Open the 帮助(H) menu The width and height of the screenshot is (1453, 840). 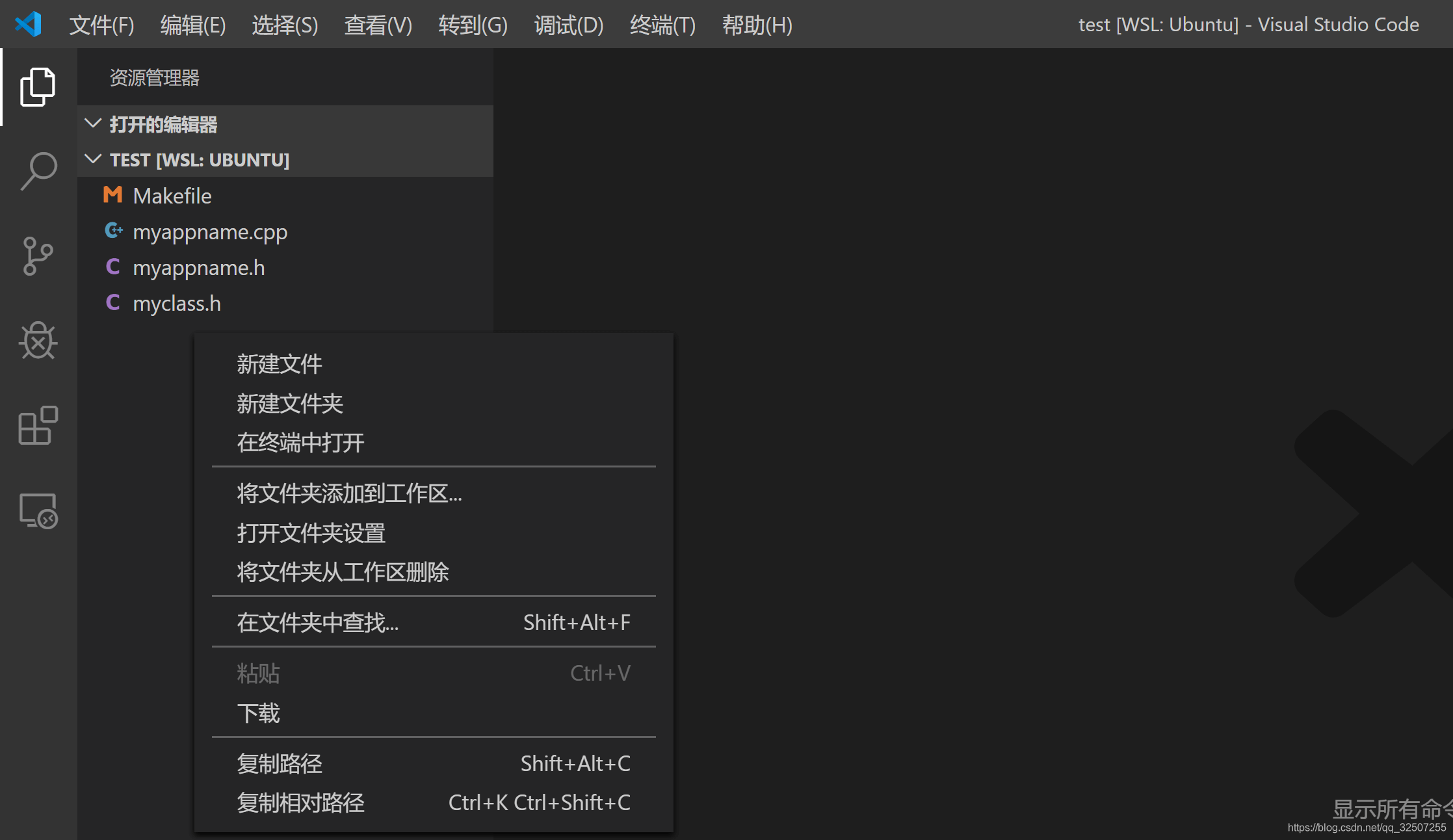point(757,25)
